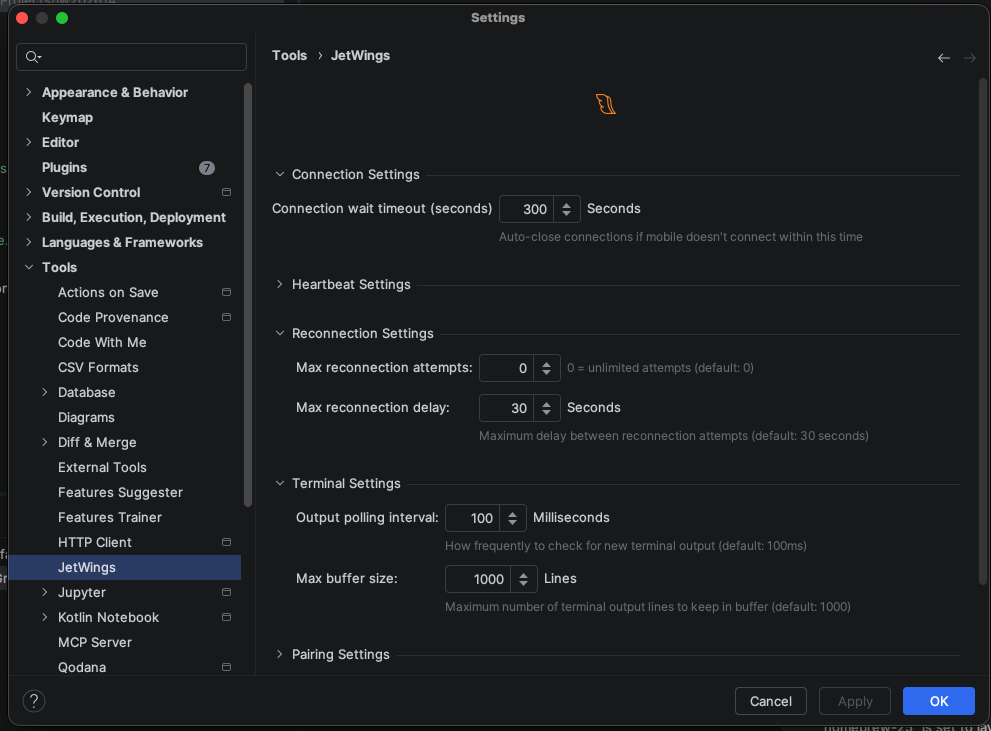The image size is (991, 731).
Task: Click the magnifier icon in the search box
Action: [31, 57]
